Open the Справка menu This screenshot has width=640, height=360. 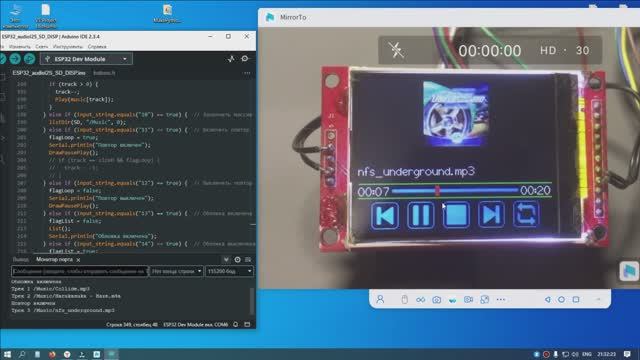97,47
